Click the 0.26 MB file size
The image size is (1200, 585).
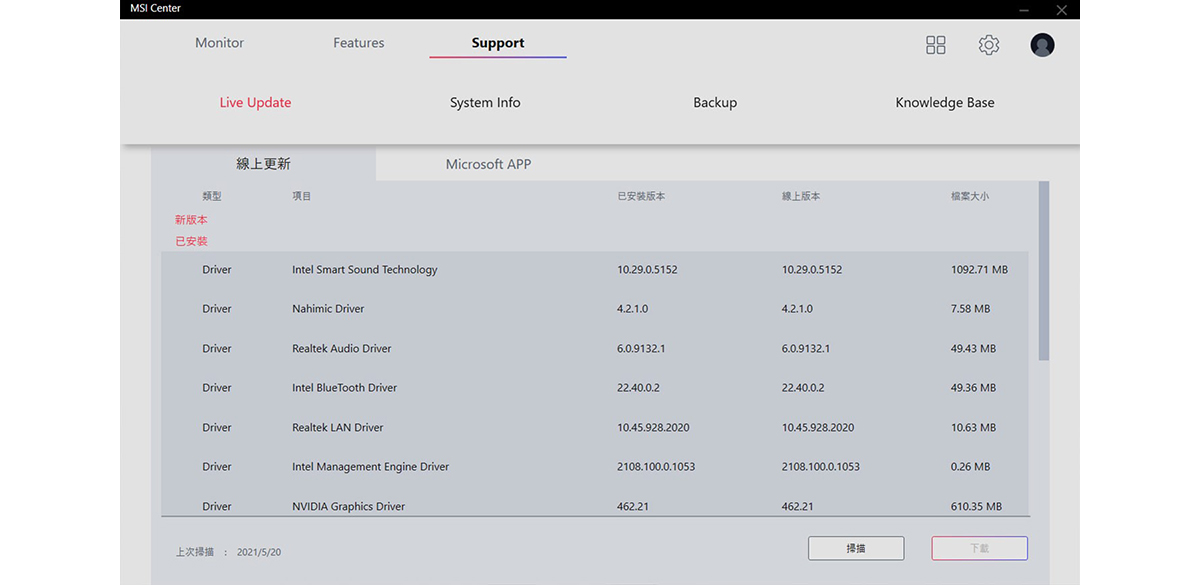970,467
